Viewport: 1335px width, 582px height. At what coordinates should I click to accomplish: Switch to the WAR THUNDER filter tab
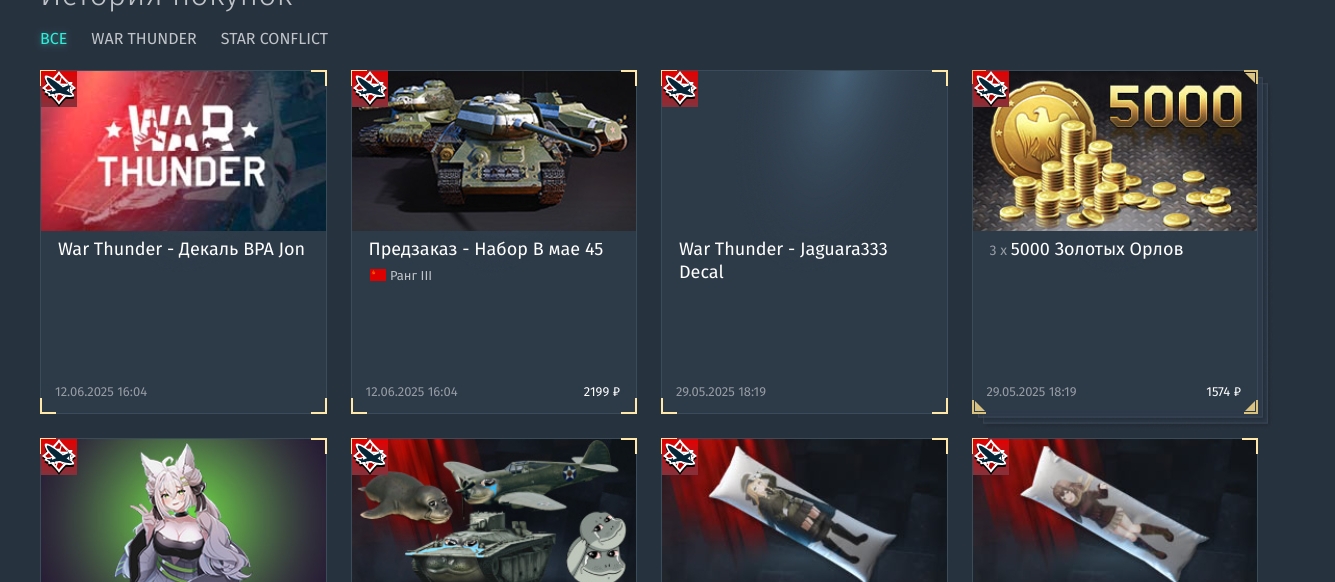[144, 39]
